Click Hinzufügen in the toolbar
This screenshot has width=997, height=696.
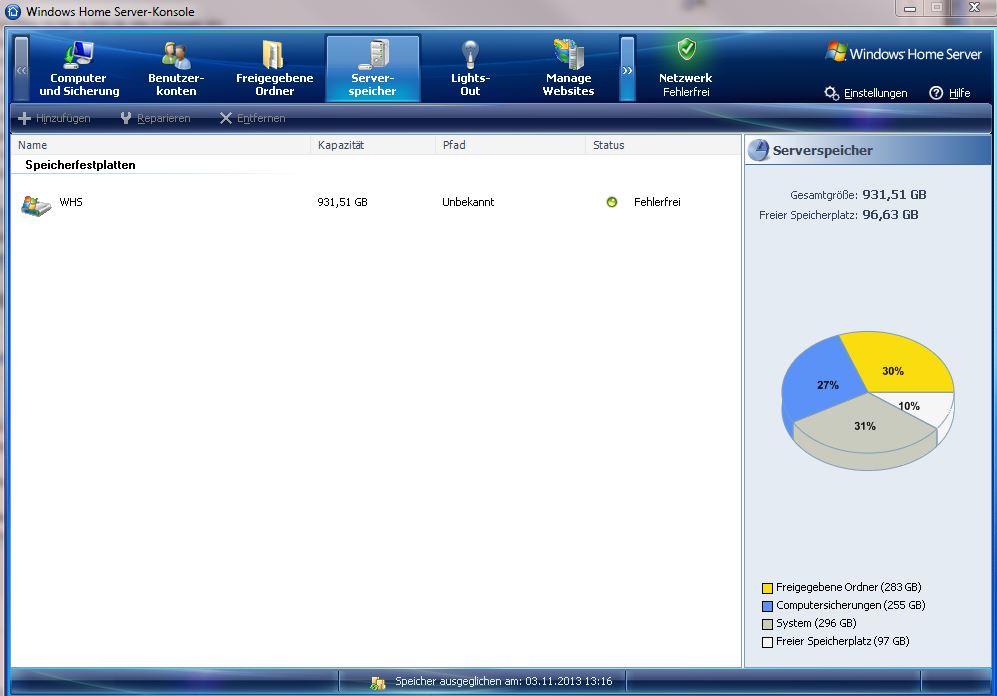[x=63, y=118]
